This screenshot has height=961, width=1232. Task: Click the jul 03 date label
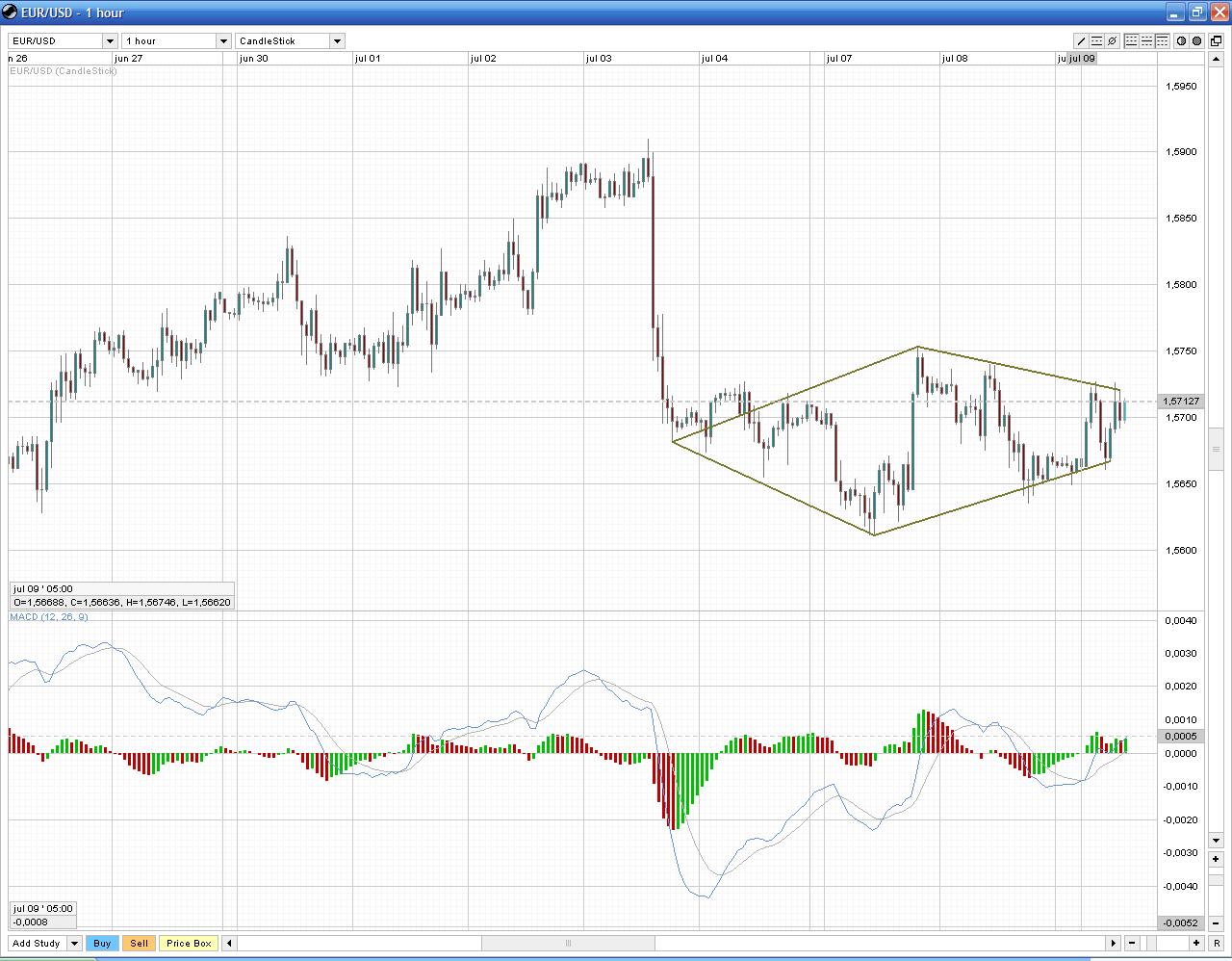[x=599, y=59]
